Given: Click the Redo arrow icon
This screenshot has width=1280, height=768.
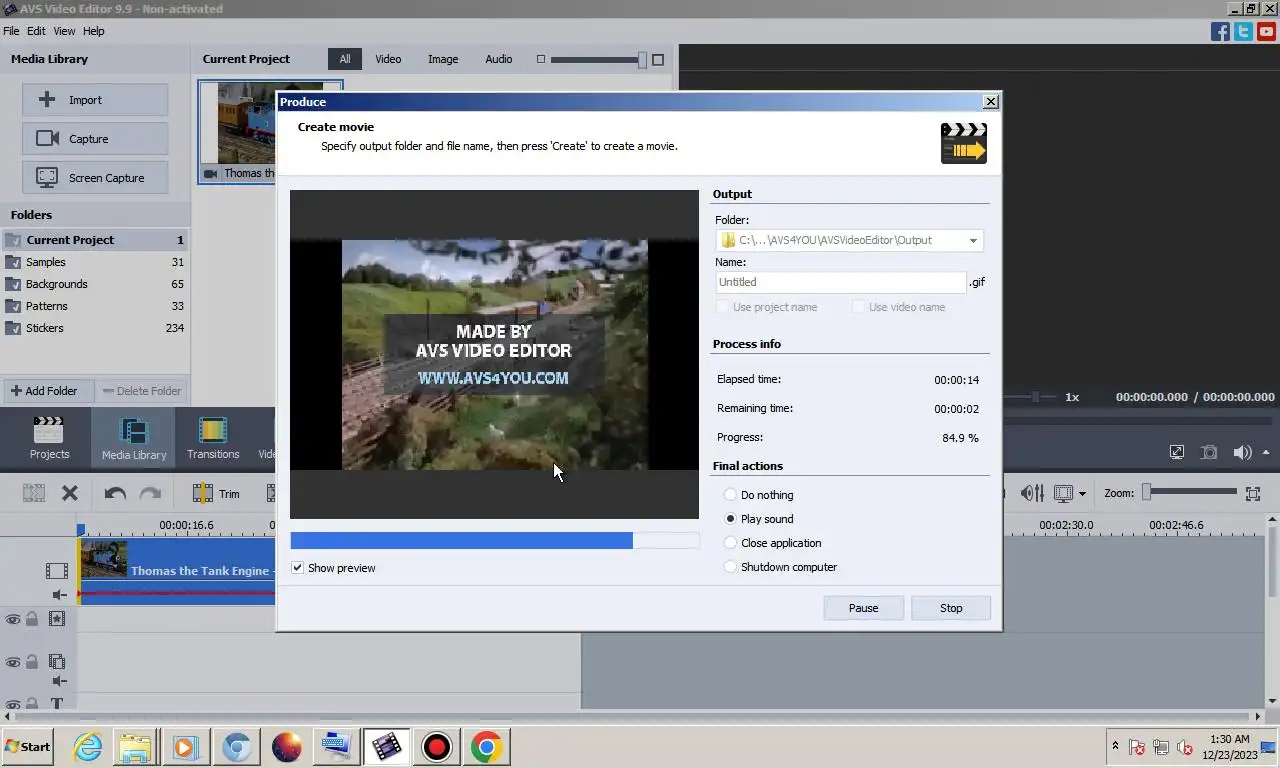Looking at the screenshot, I should click(150, 493).
